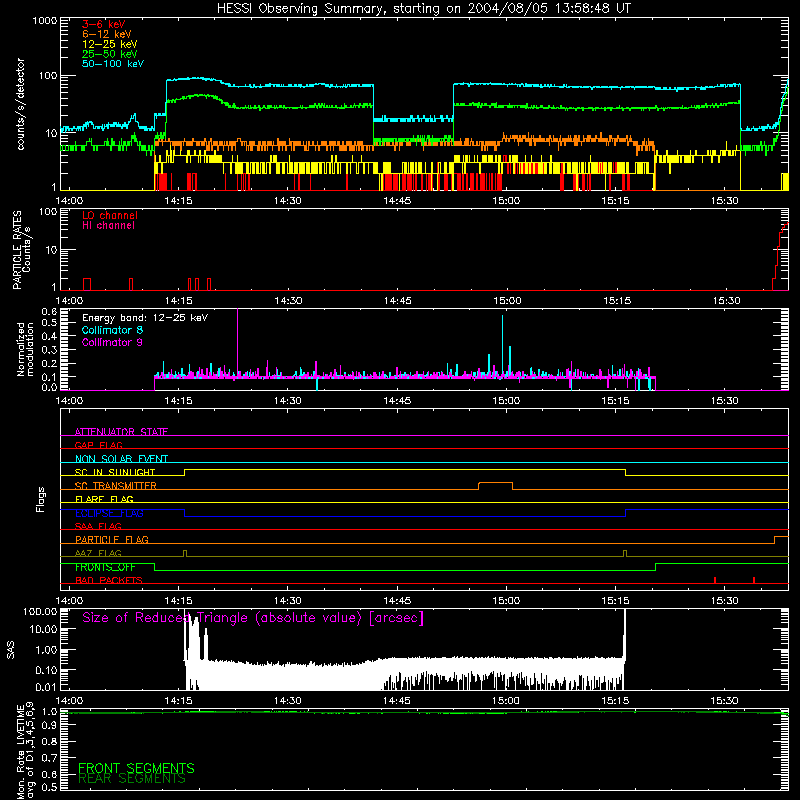
Task: Click the Size of Reduced Triangle label
Action: click(x=253, y=618)
